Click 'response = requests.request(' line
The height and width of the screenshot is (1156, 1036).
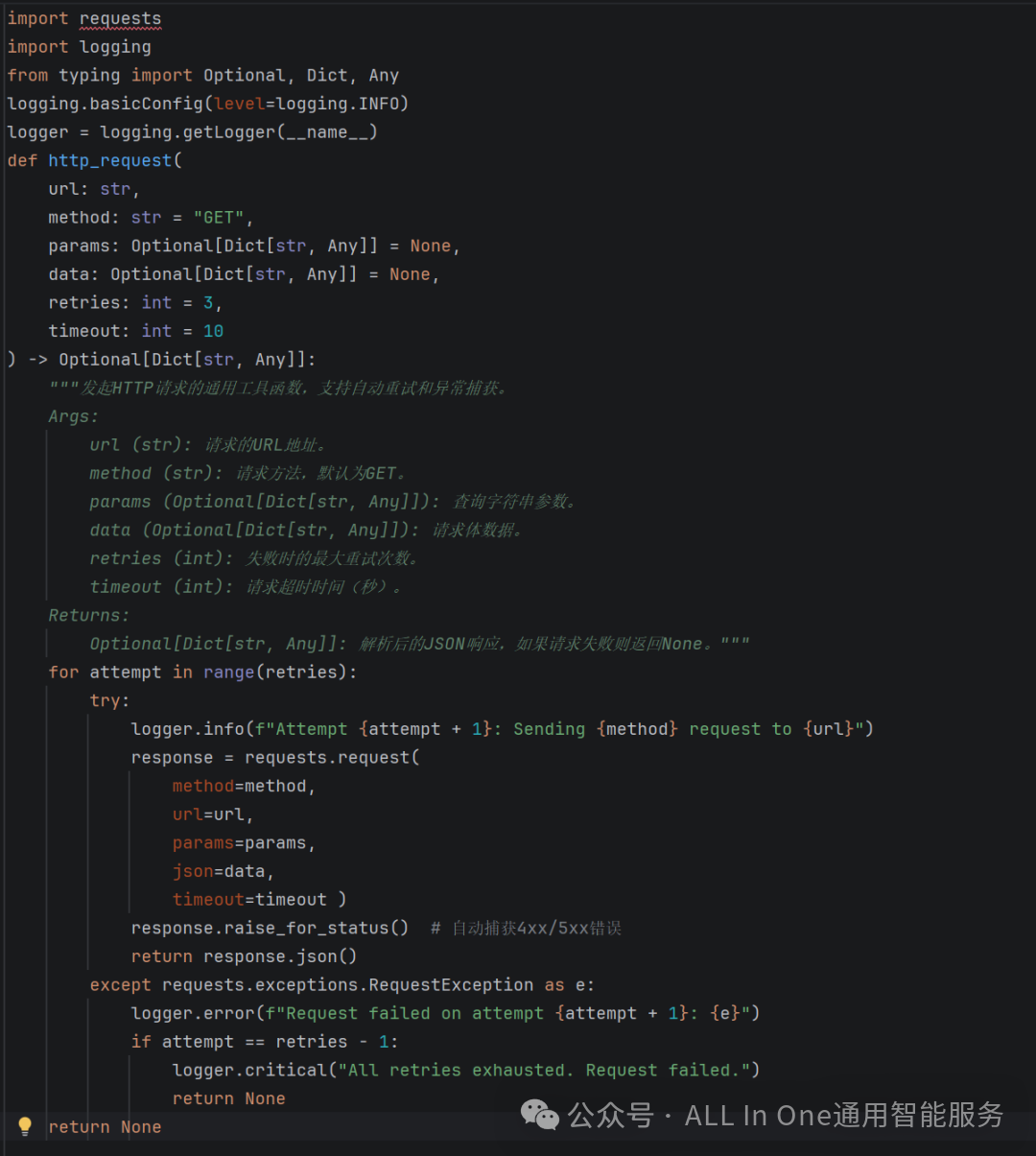tap(275, 758)
